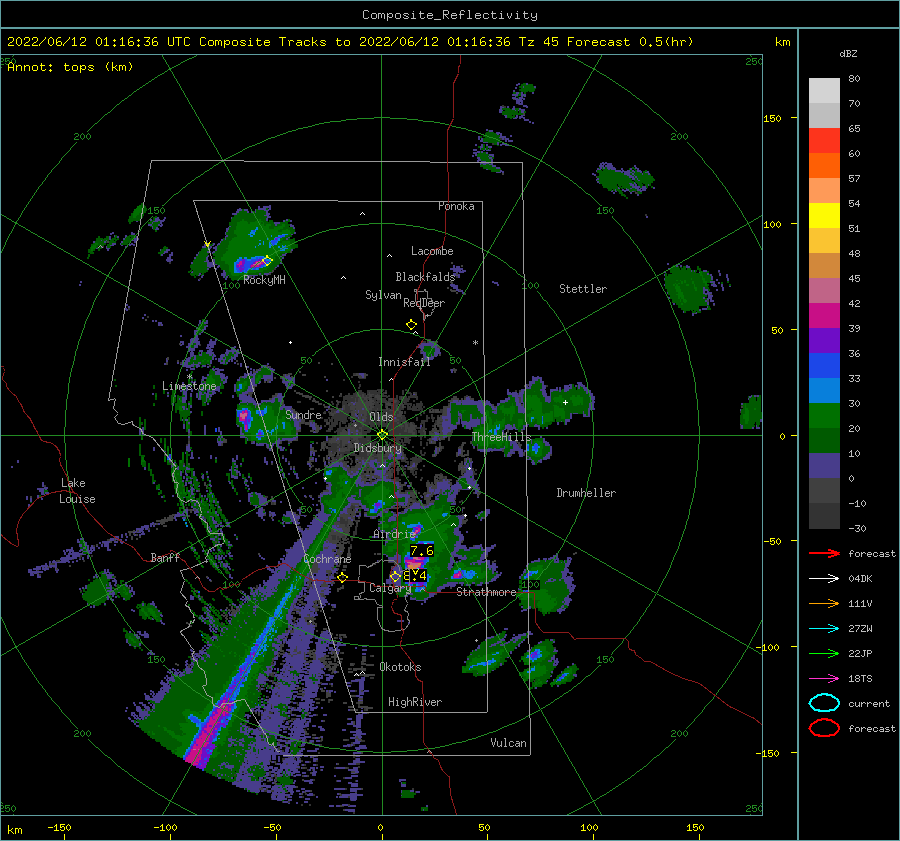Click the Vulcan label
The width and height of the screenshot is (900, 841).
coord(508,743)
